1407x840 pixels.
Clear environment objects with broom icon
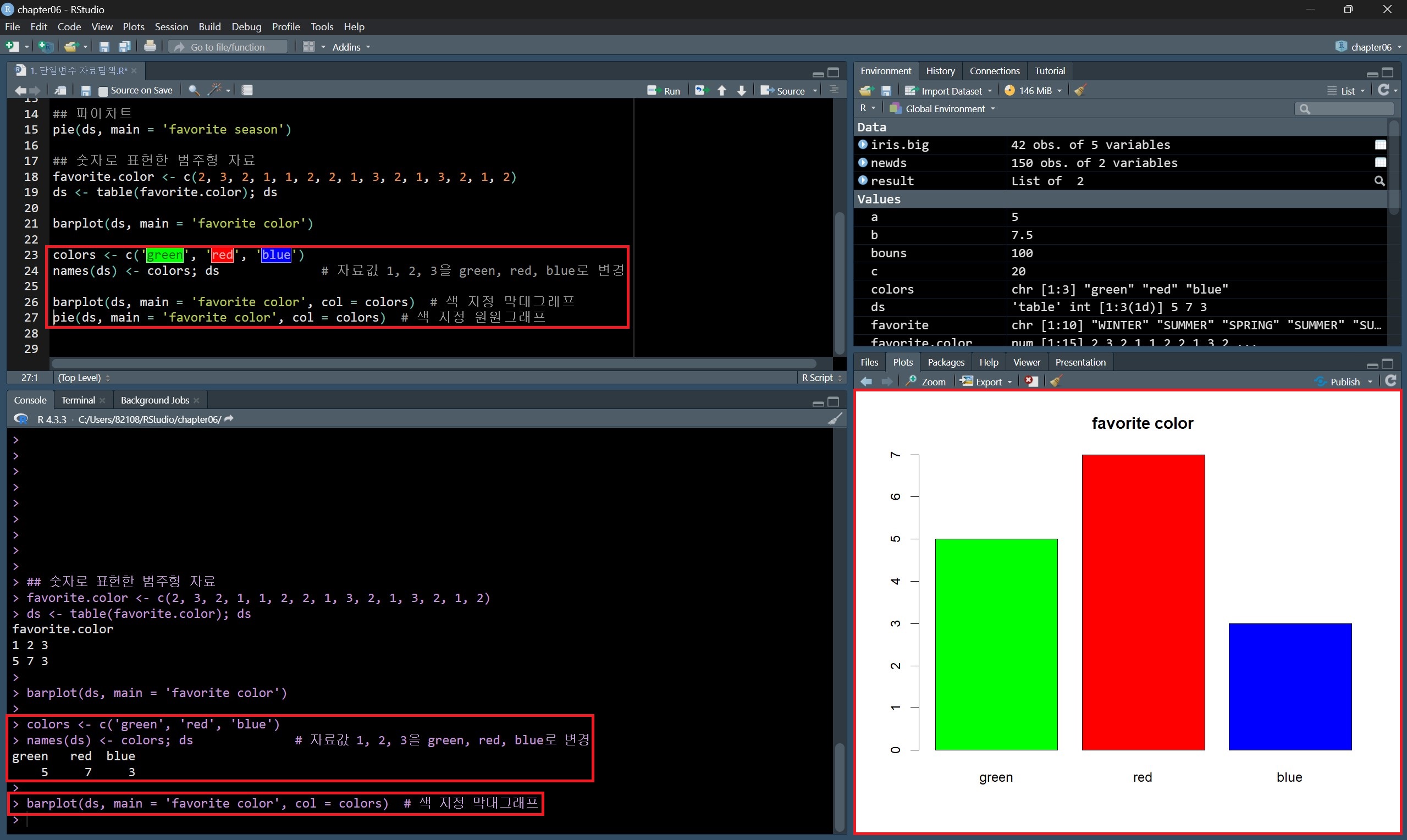1080,91
